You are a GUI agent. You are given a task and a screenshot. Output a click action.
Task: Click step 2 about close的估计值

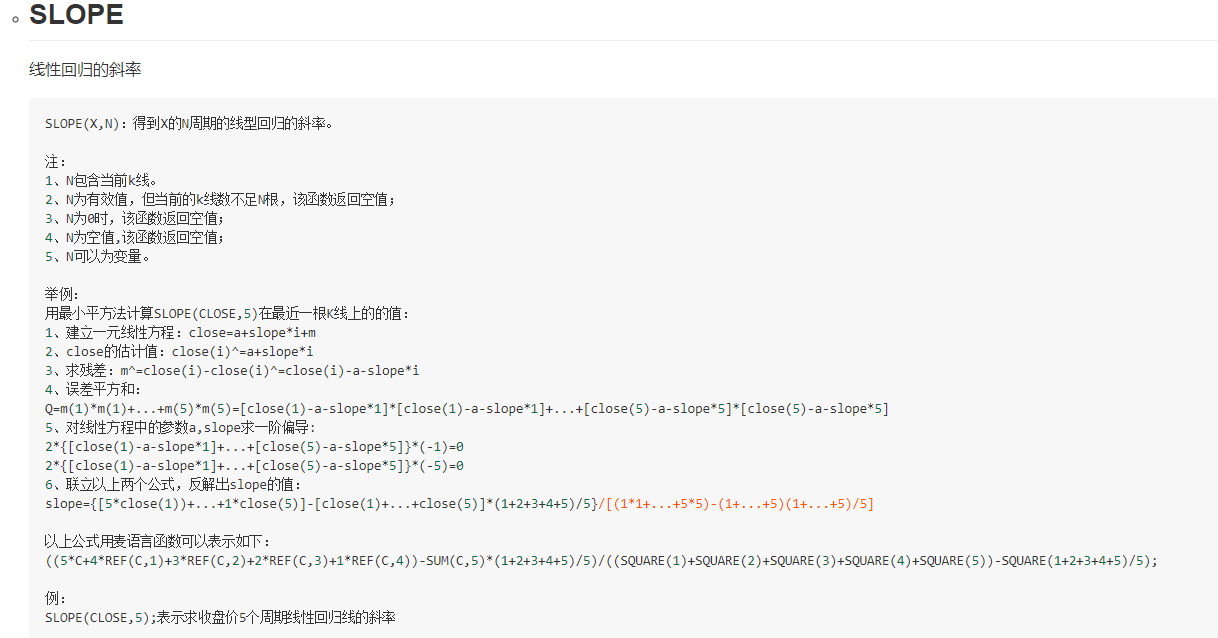179,351
